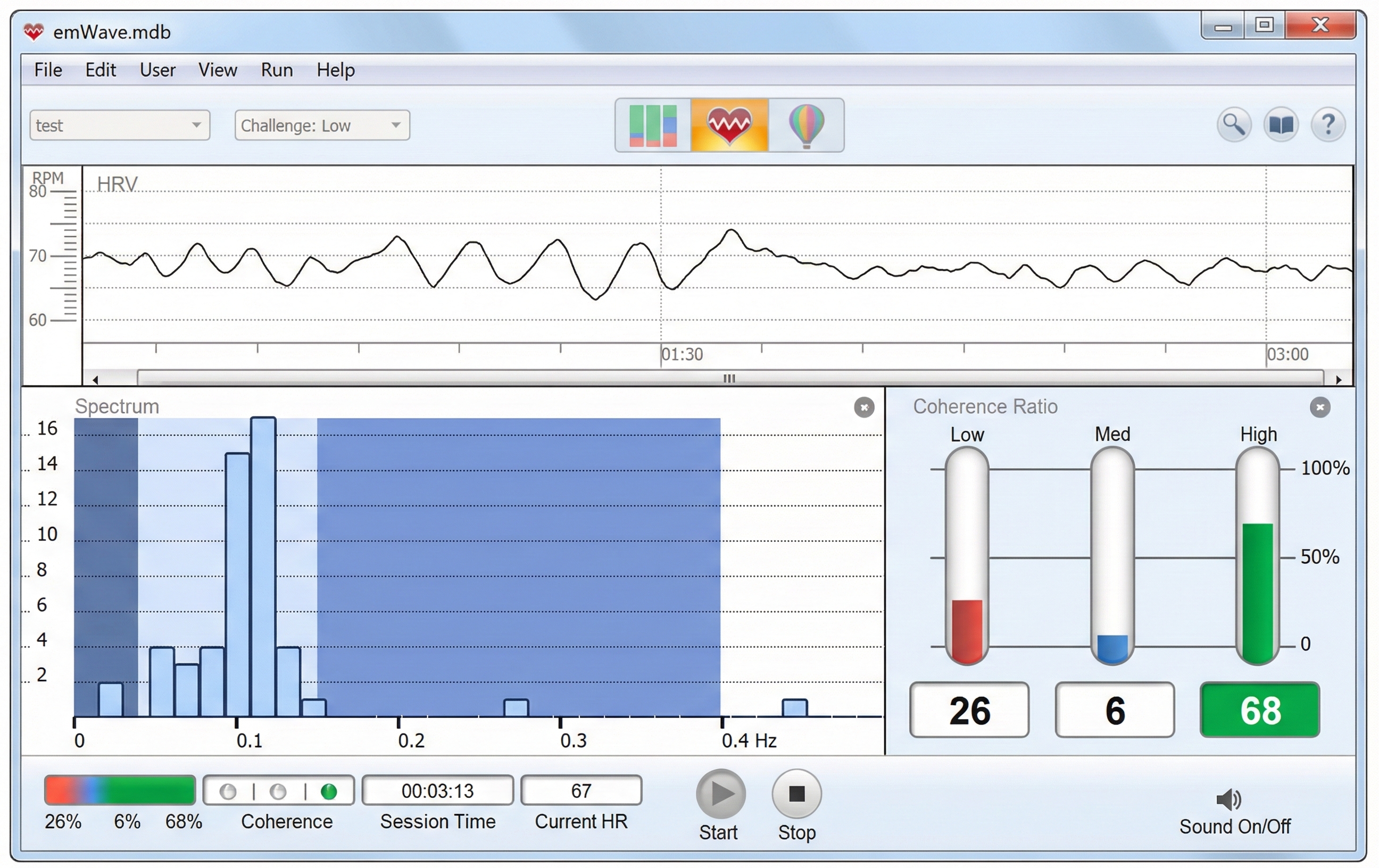
Task: Click the magnifying glass search icon
Action: tap(1234, 124)
